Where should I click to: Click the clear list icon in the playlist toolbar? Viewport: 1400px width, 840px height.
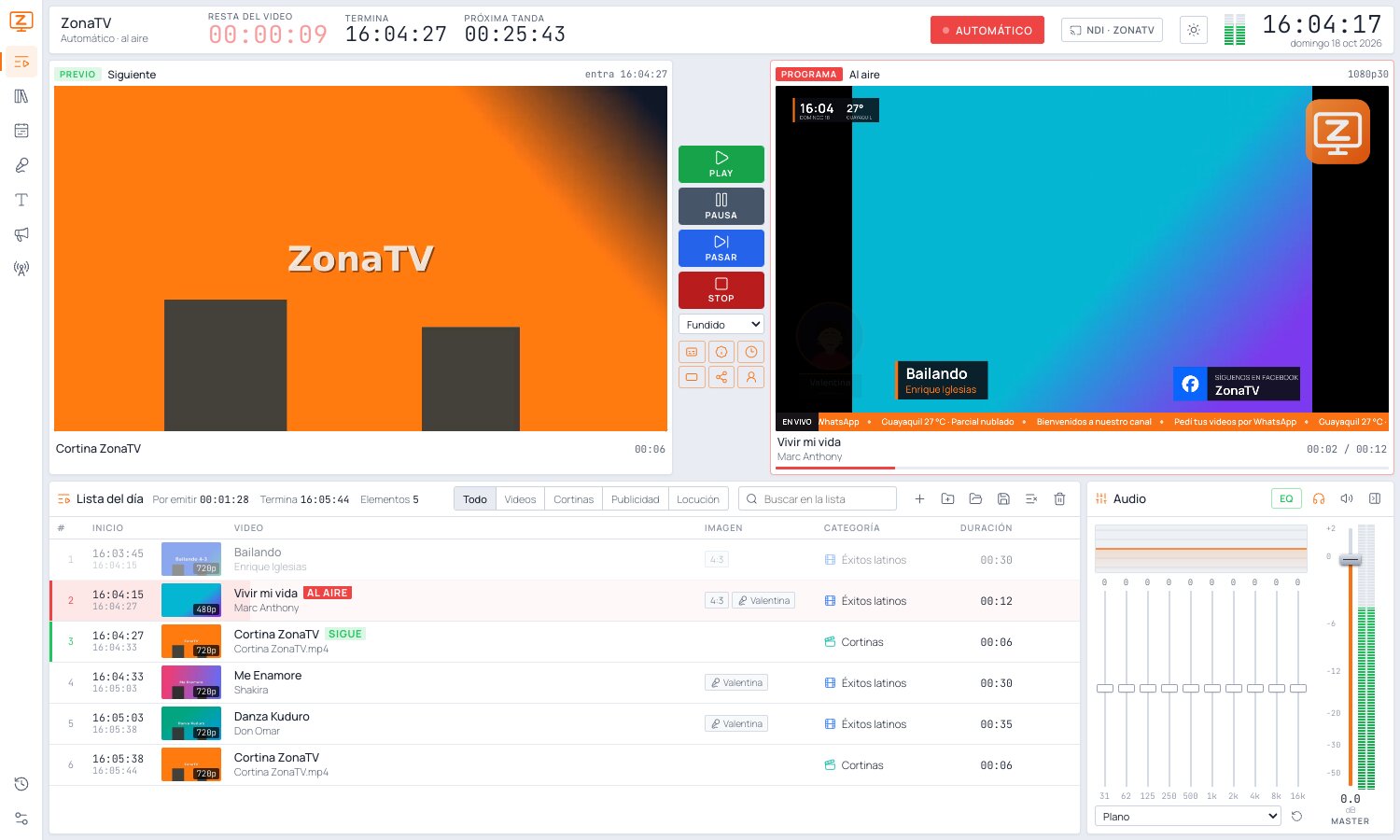1031,499
